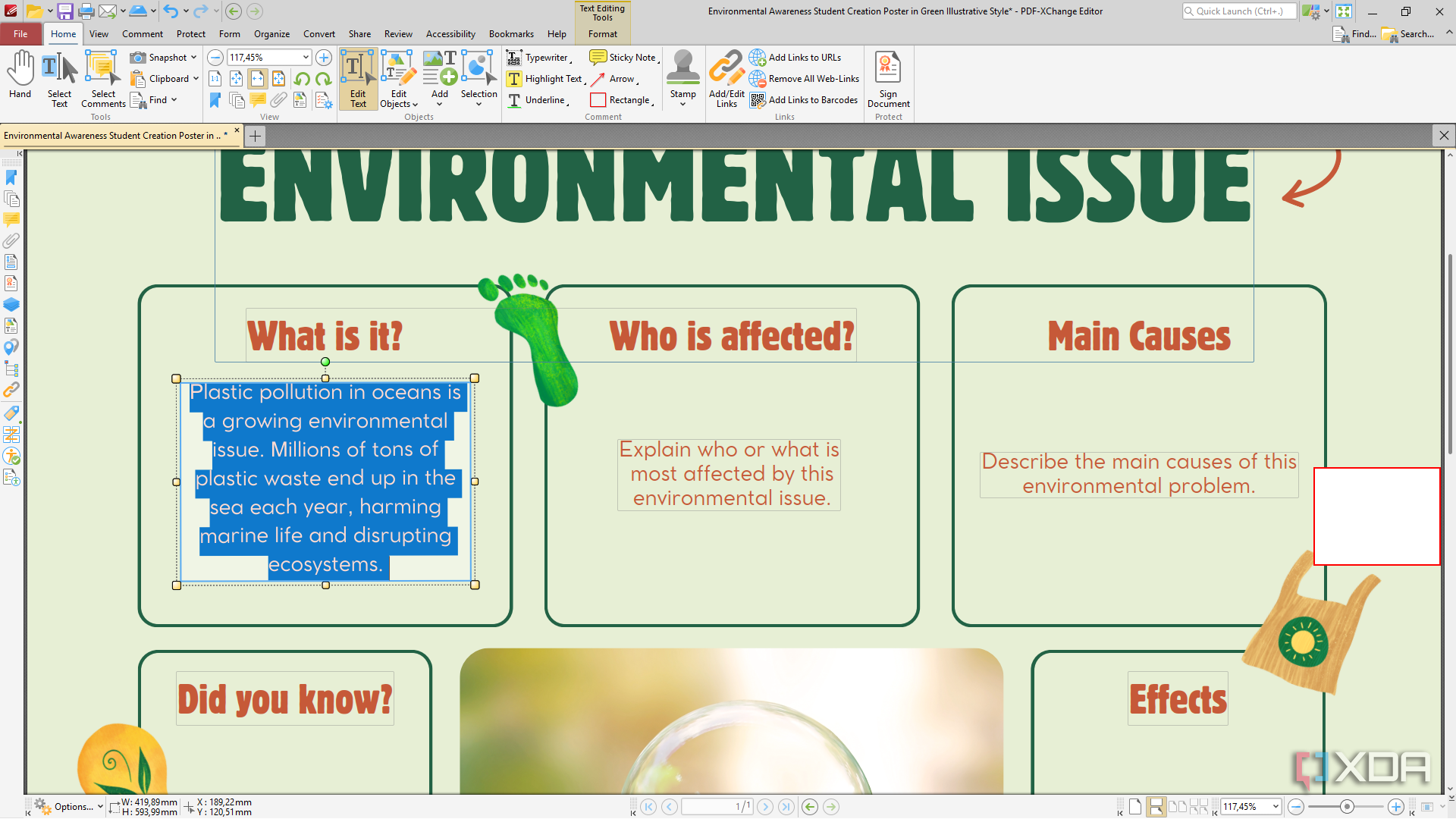
Task: Switch to single page layout in status bar
Action: pos(1135,807)
